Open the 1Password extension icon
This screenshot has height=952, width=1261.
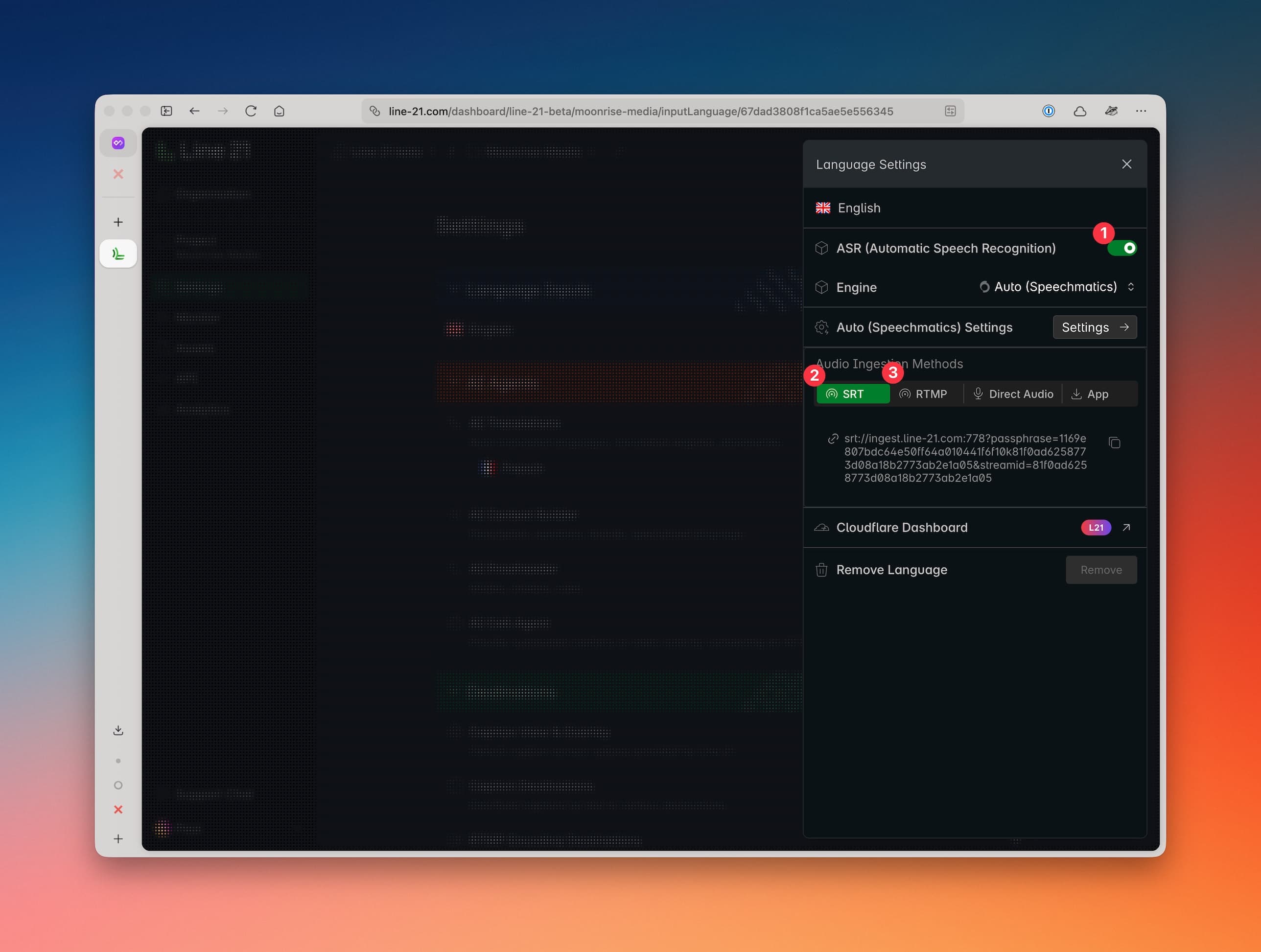click(1049, 111)
